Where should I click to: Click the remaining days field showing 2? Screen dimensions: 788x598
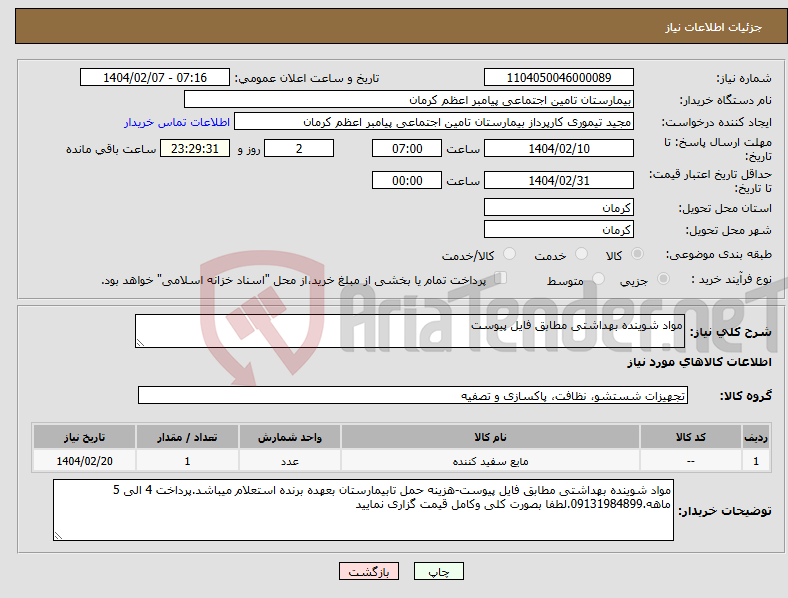[299, 148]
